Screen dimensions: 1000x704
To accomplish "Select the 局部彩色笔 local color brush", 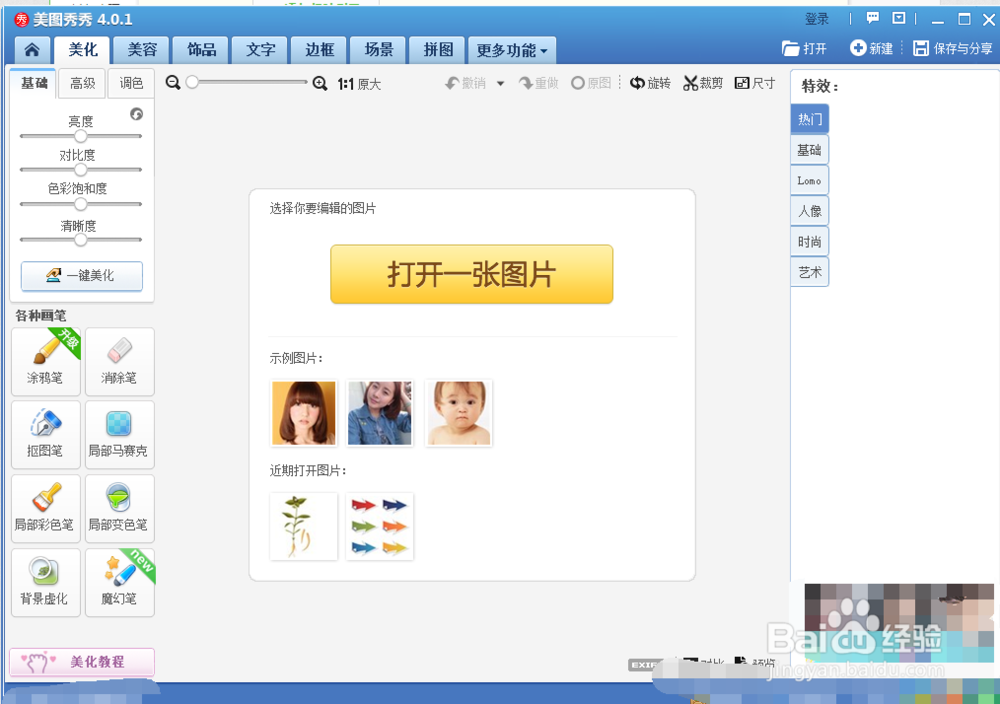I will coord(46,509).
